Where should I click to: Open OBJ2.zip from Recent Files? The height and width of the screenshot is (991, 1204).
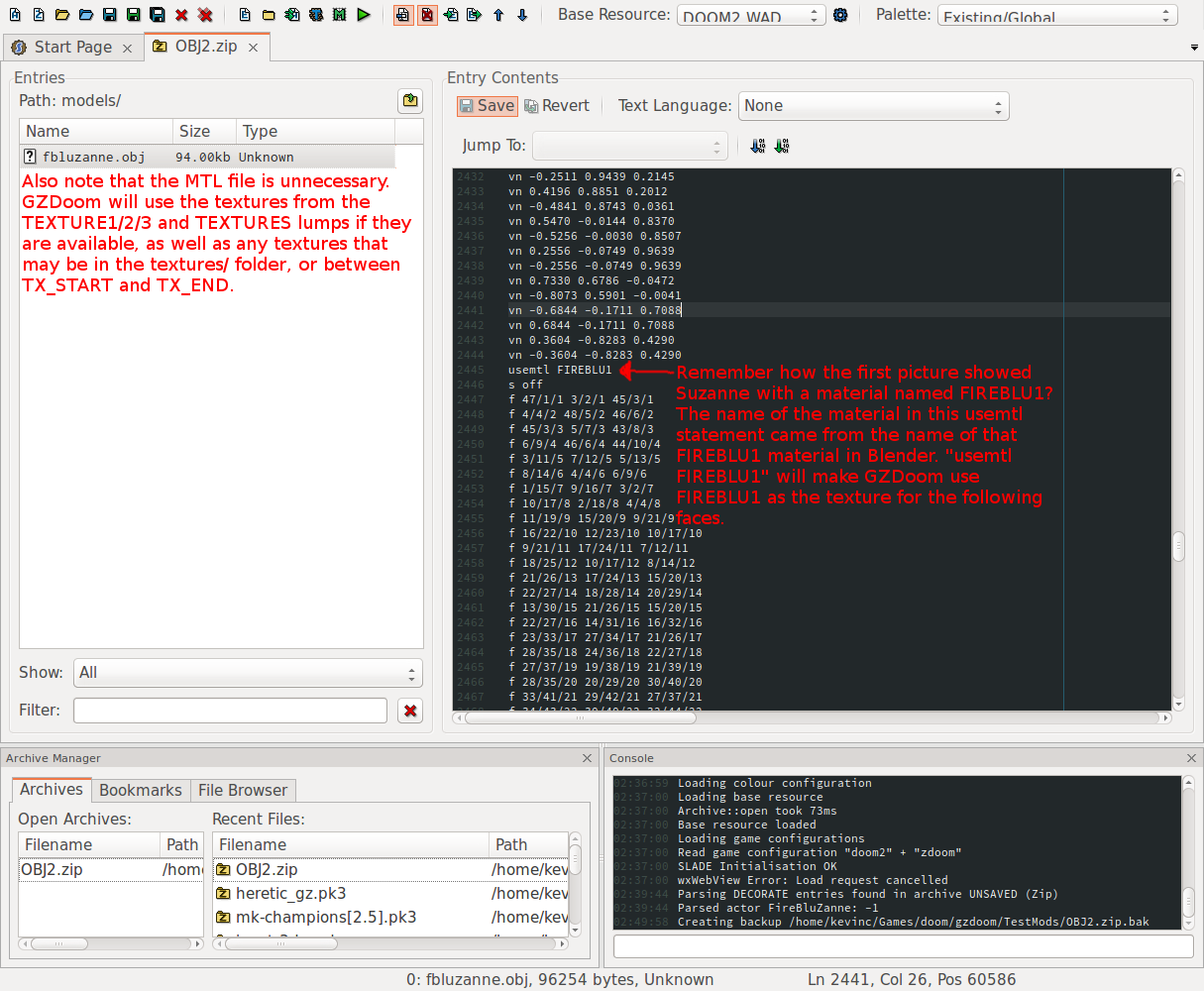tap(391, 869)
